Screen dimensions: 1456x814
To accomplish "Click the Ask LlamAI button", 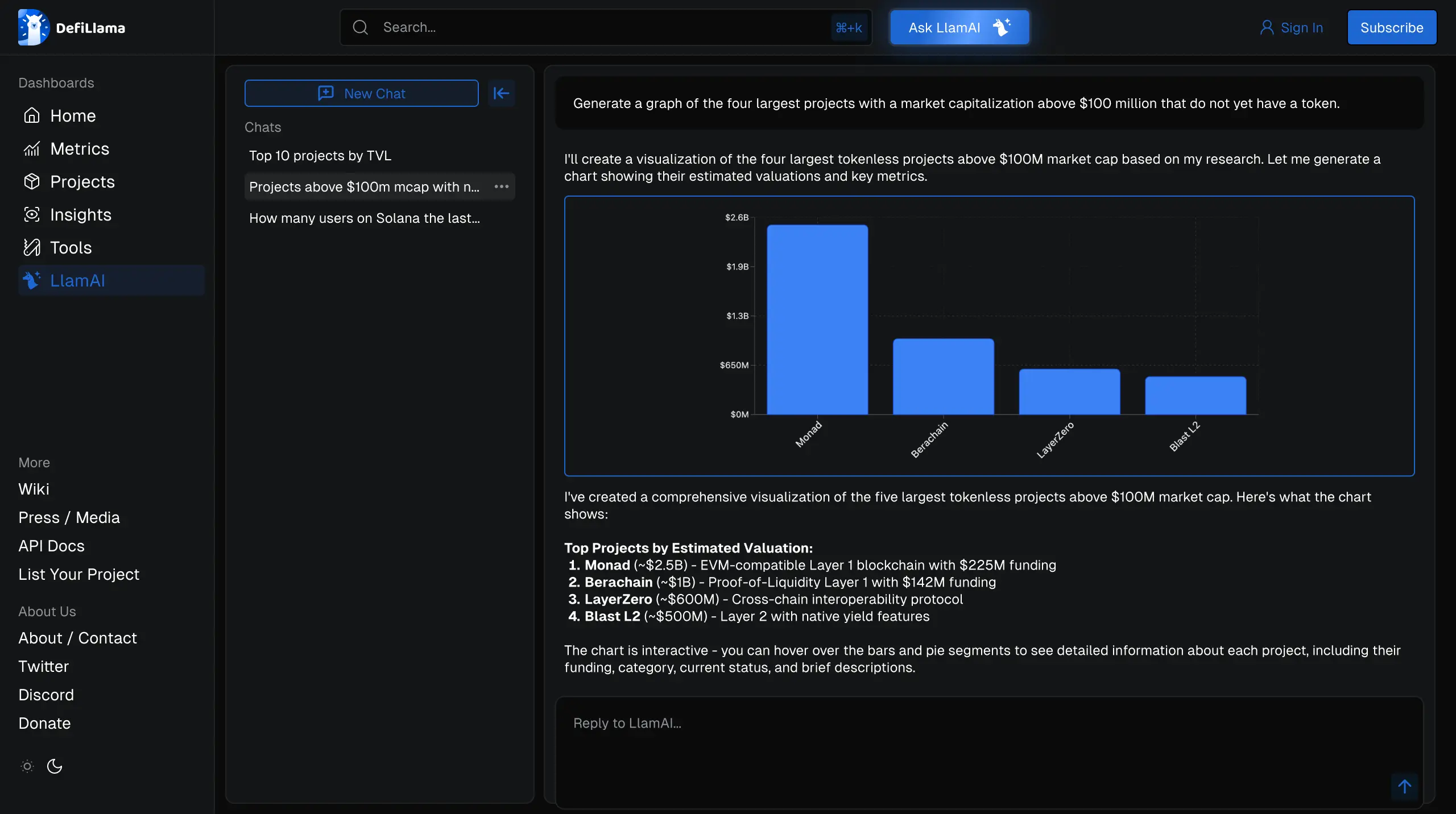I will [x=959, y=27].
